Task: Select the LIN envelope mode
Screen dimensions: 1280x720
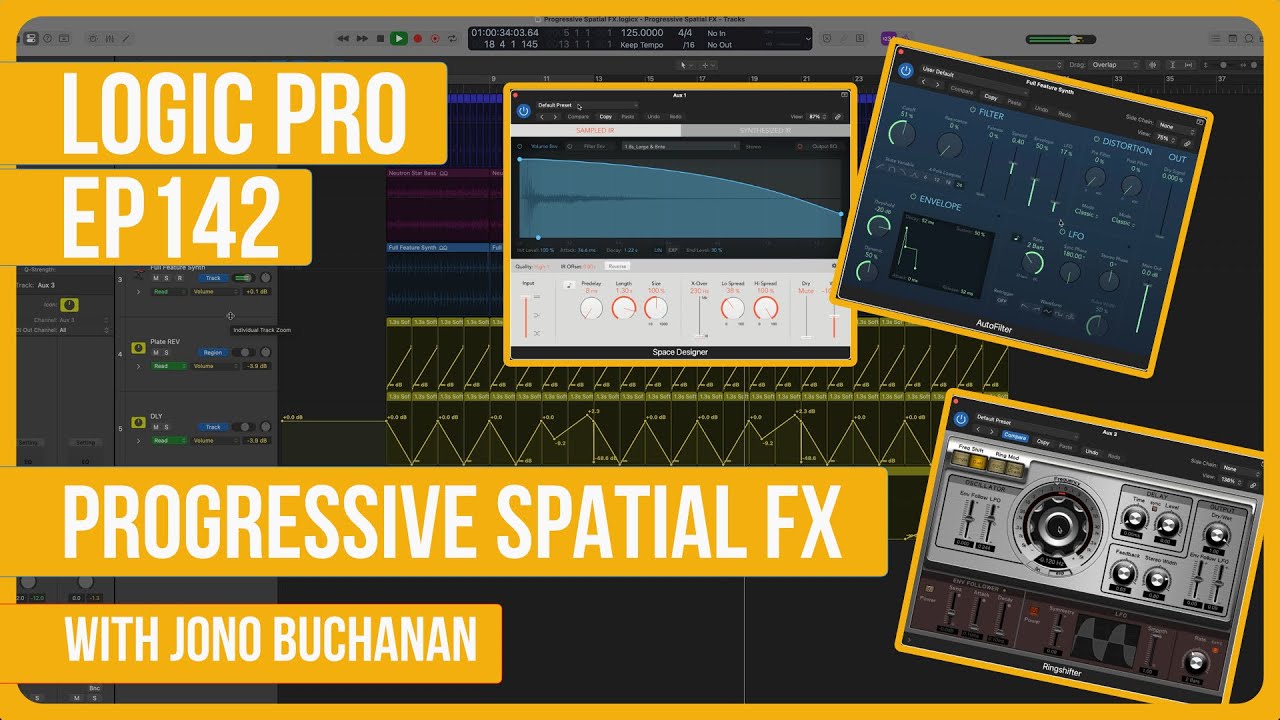Action: [659, 250]
